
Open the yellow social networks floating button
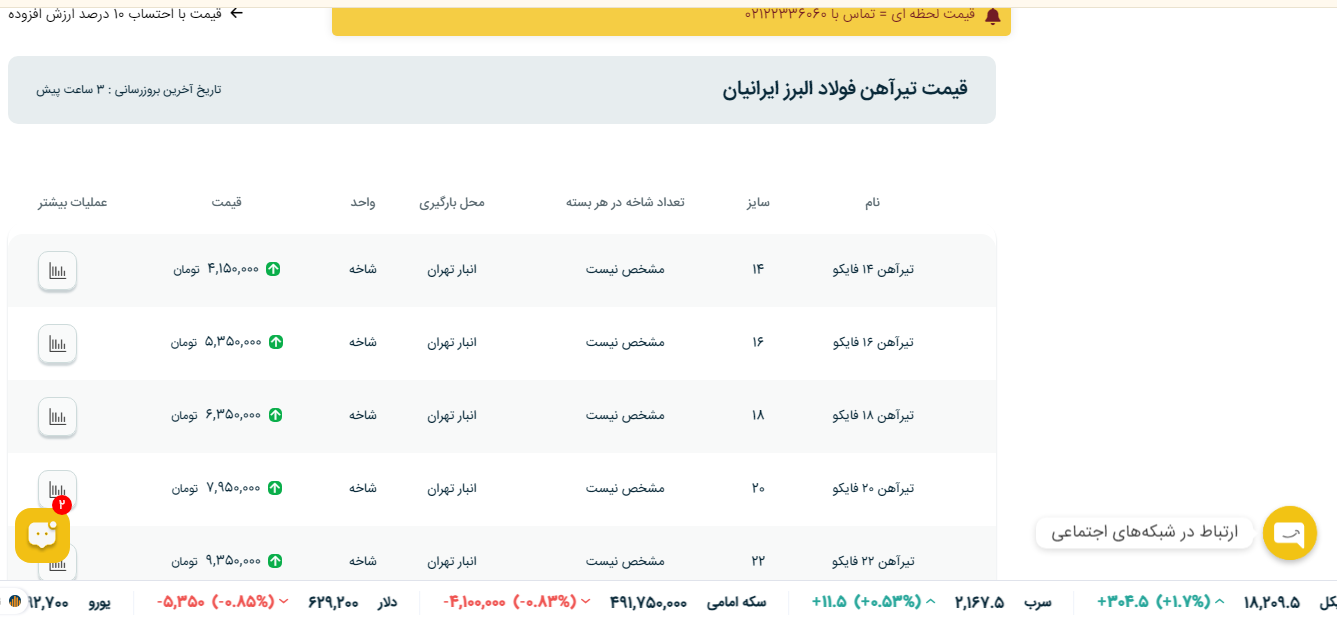point(1289,533)
